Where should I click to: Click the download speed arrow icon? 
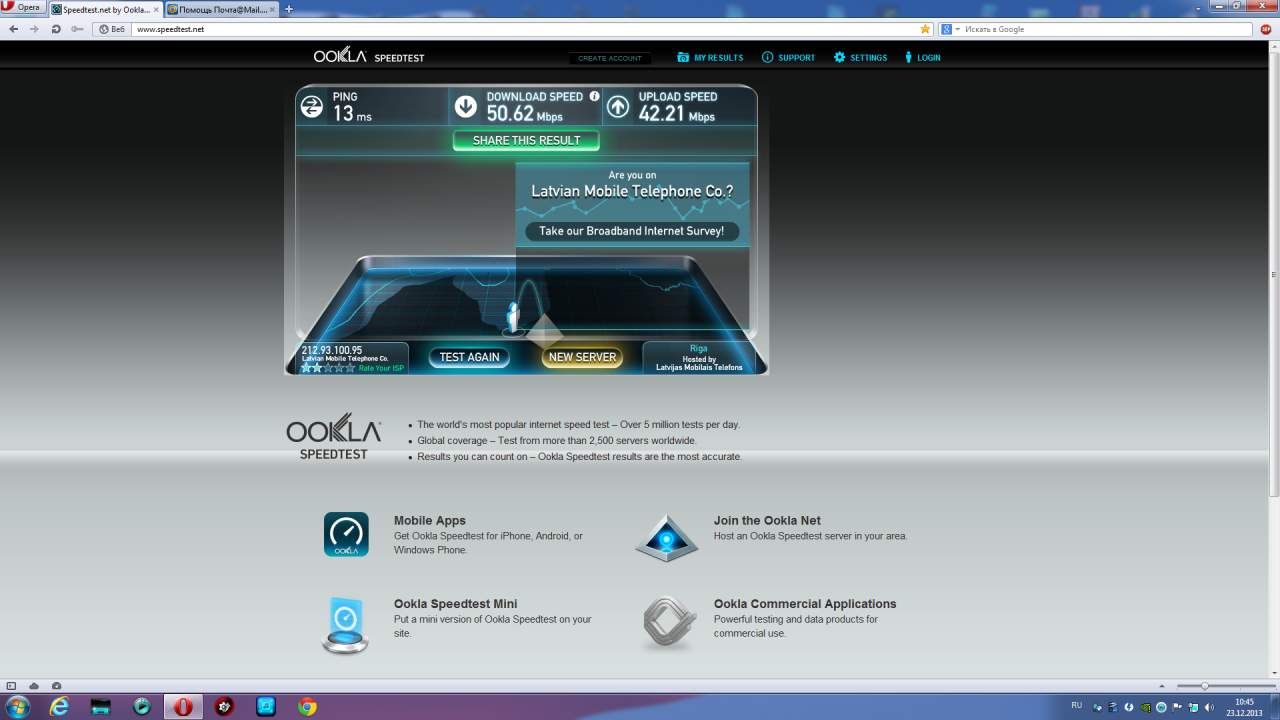pyautogui.click(x=465, y=106)
